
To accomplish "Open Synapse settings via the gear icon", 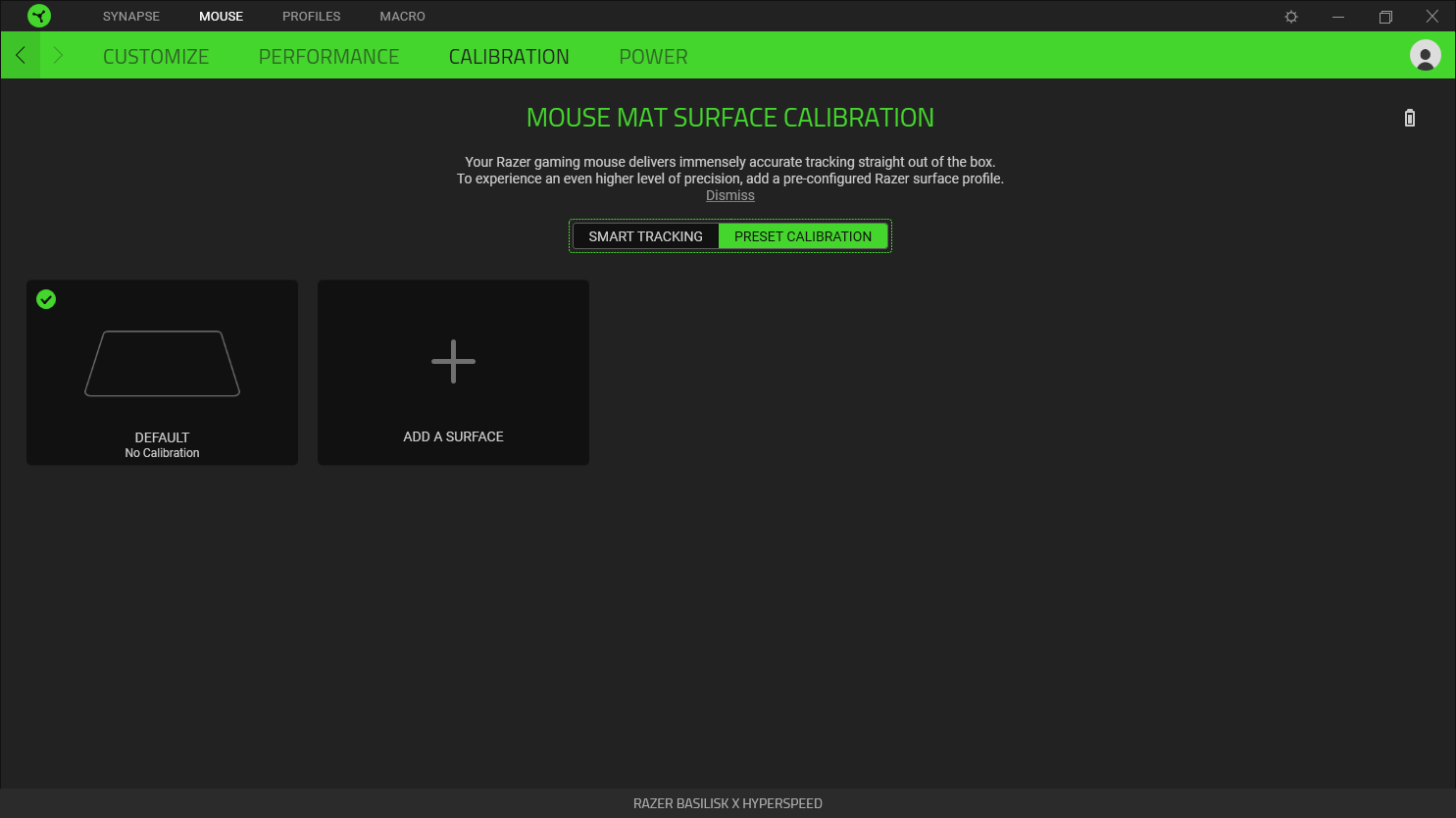I will (1290, 16).
